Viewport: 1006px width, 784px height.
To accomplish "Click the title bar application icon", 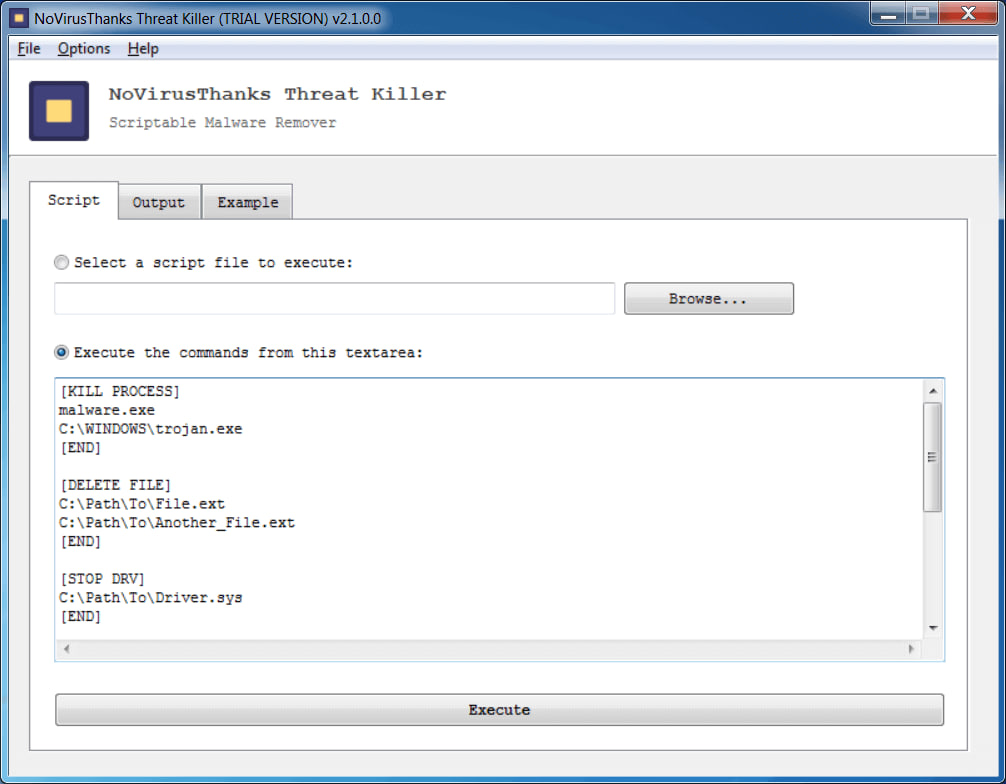I will click(x=19, y=18).
